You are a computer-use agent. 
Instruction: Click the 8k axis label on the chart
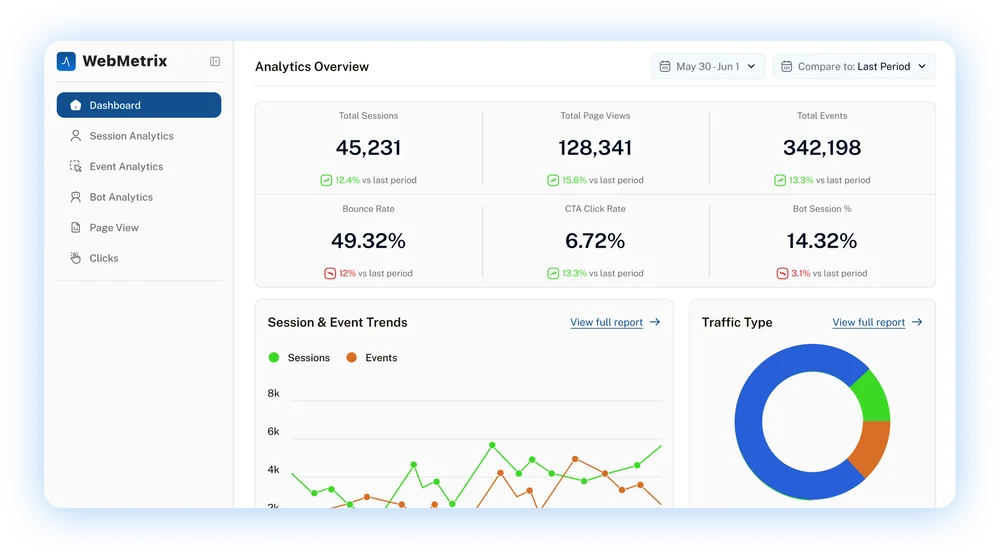click(274, 393)
